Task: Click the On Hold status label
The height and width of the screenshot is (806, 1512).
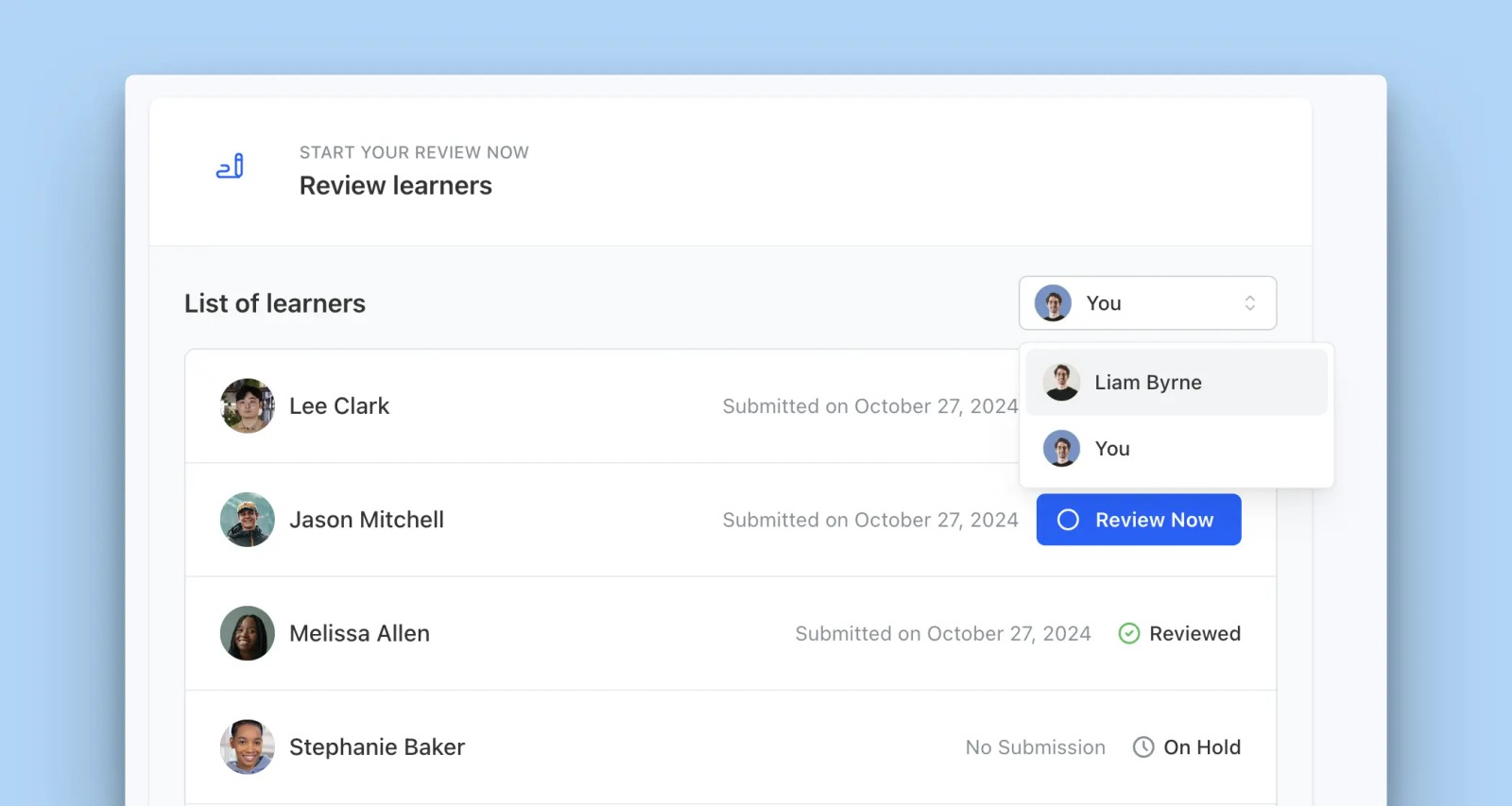Action: pyautogui.click(x=1202, y=747)
